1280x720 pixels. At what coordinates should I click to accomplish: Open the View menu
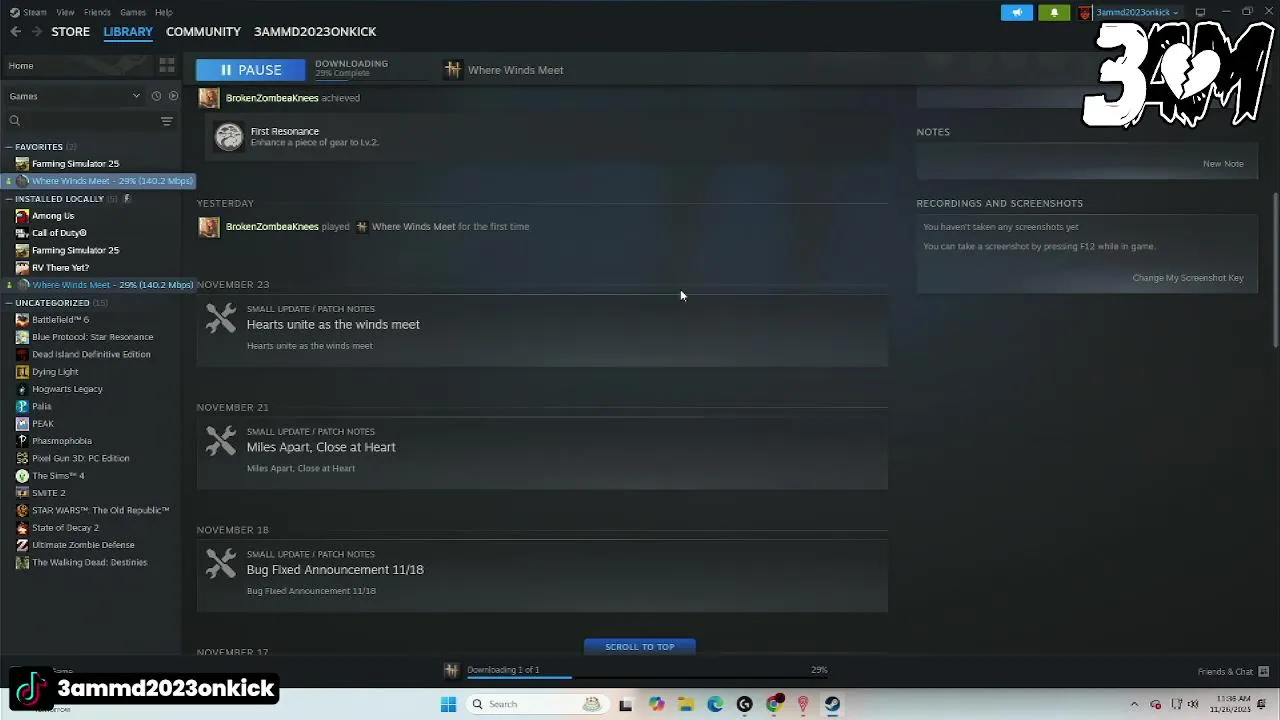click(x=65, y=12)
